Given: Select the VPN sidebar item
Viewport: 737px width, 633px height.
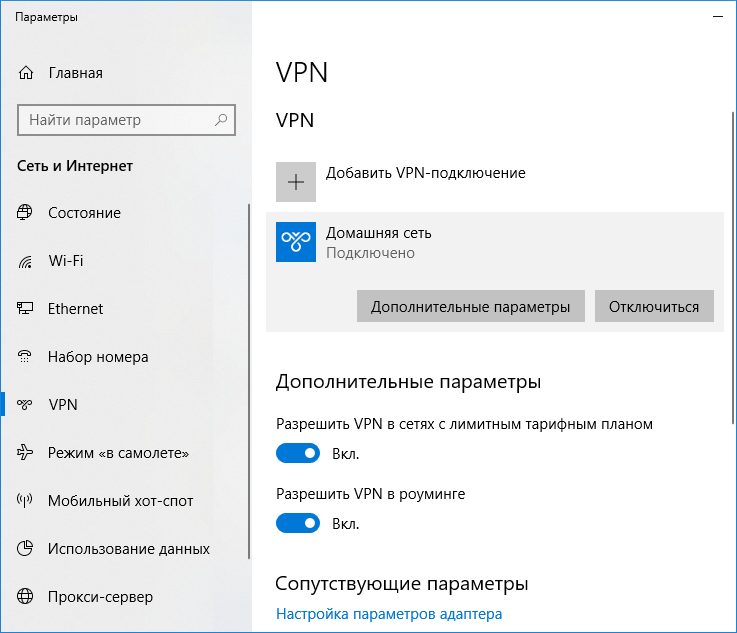Looking at the screenshot, I should coord(62,405).
